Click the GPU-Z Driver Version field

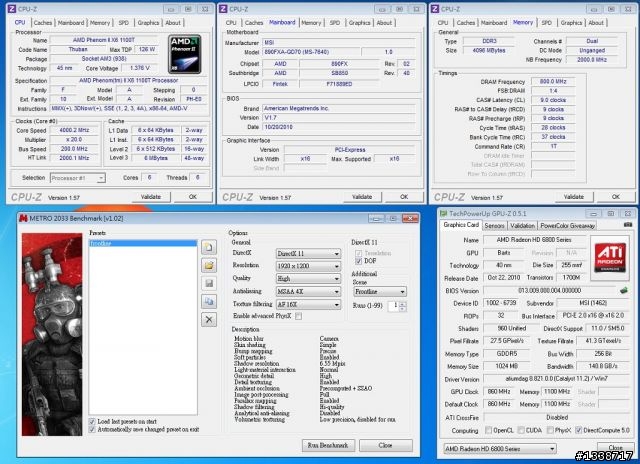(557, 379)
